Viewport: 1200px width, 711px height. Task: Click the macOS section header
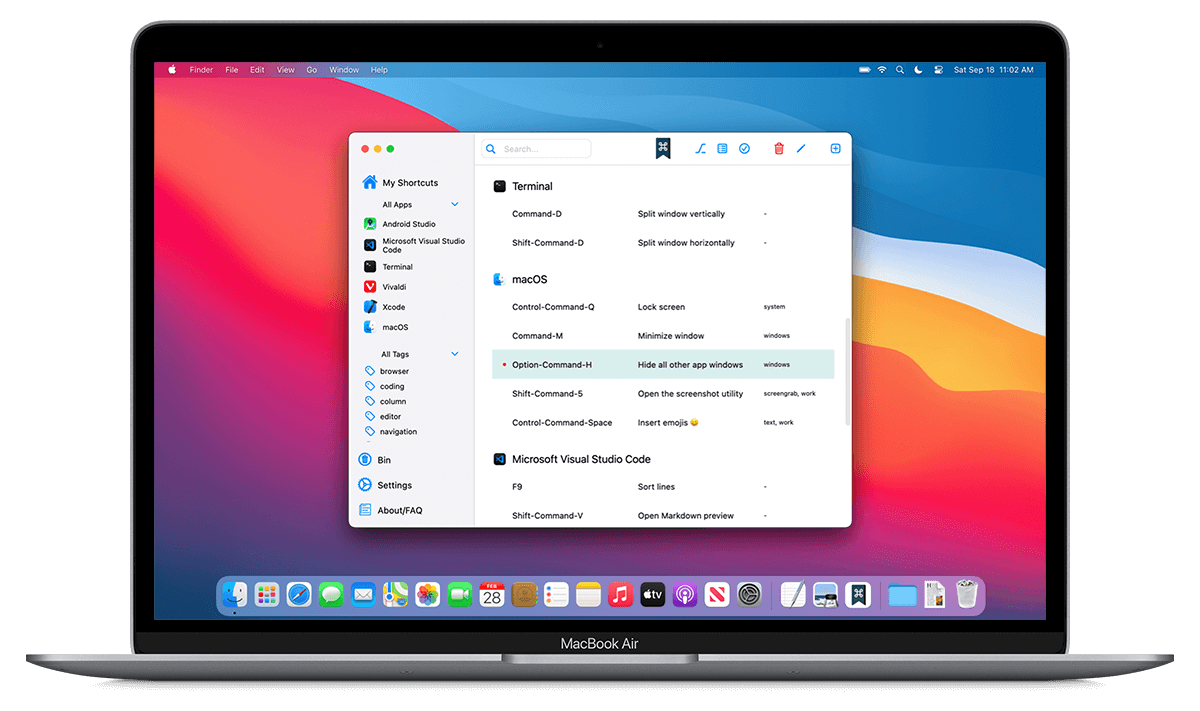520,279
